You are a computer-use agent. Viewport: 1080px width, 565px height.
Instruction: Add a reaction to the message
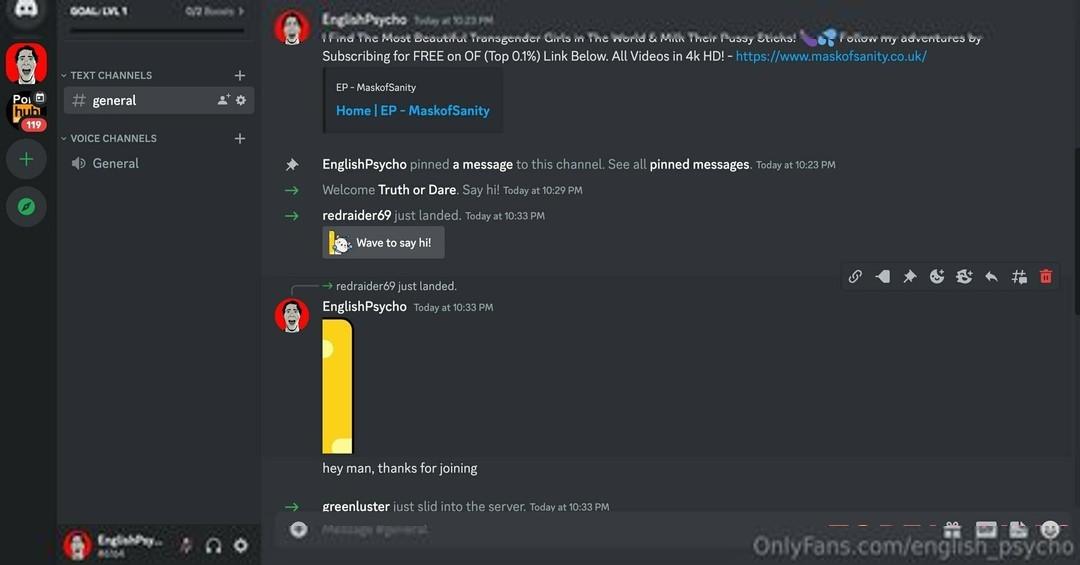(937, 276)
